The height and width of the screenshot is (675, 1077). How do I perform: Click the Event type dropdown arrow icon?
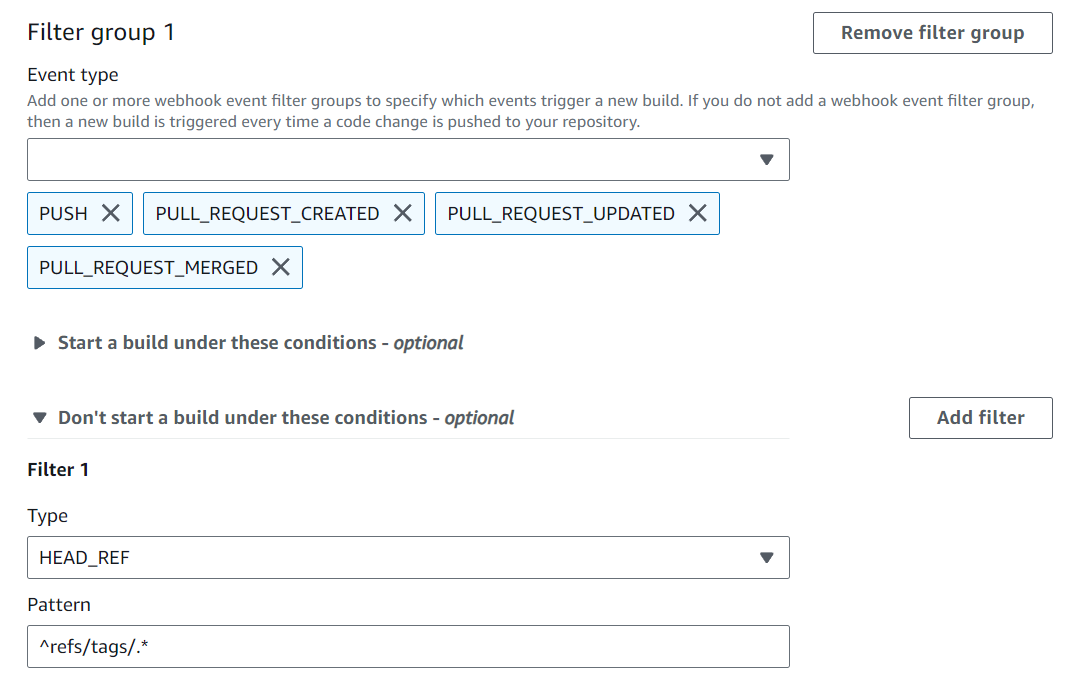(767, 159)
